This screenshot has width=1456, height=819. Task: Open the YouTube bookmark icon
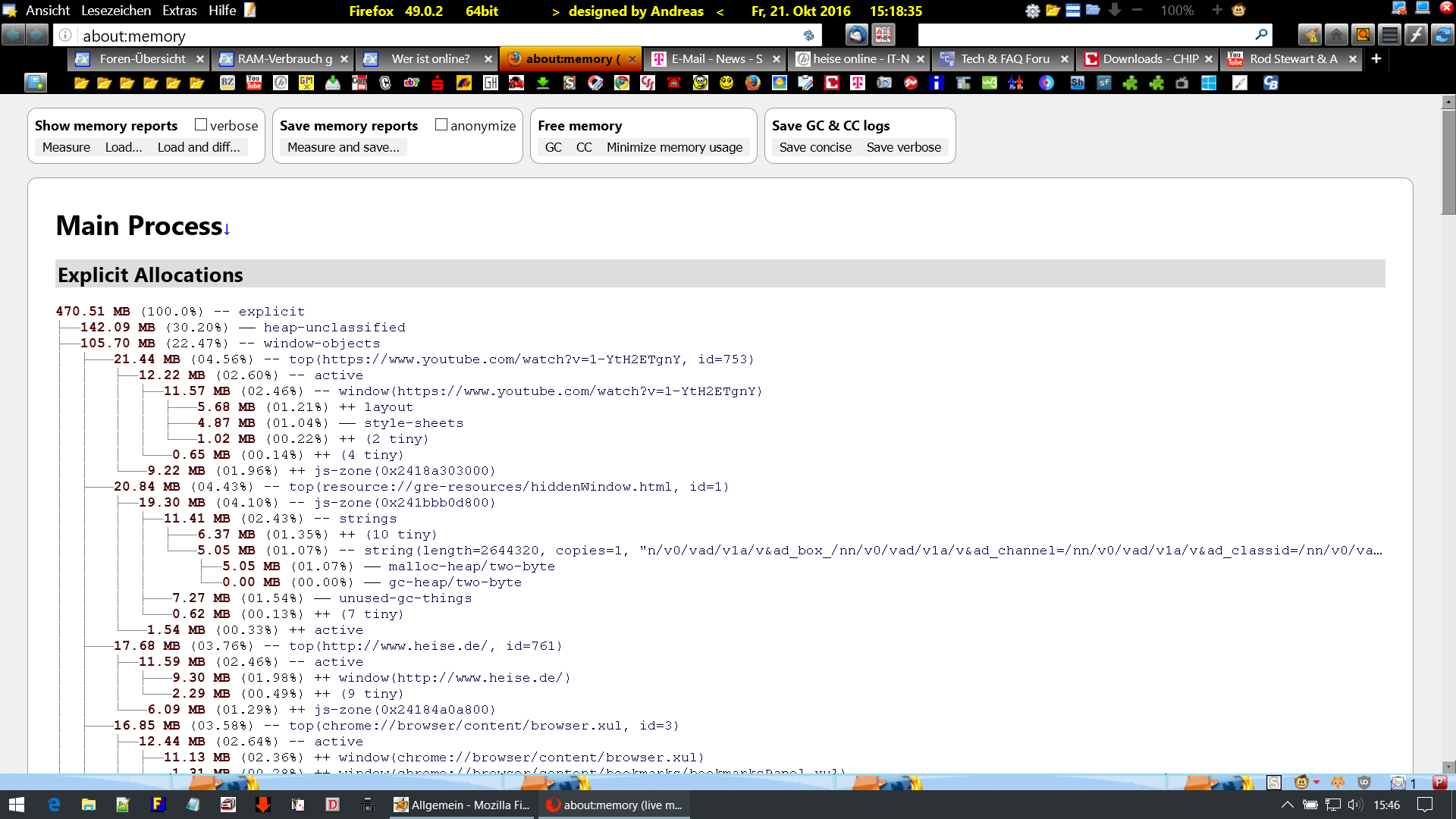pos(254,83)
